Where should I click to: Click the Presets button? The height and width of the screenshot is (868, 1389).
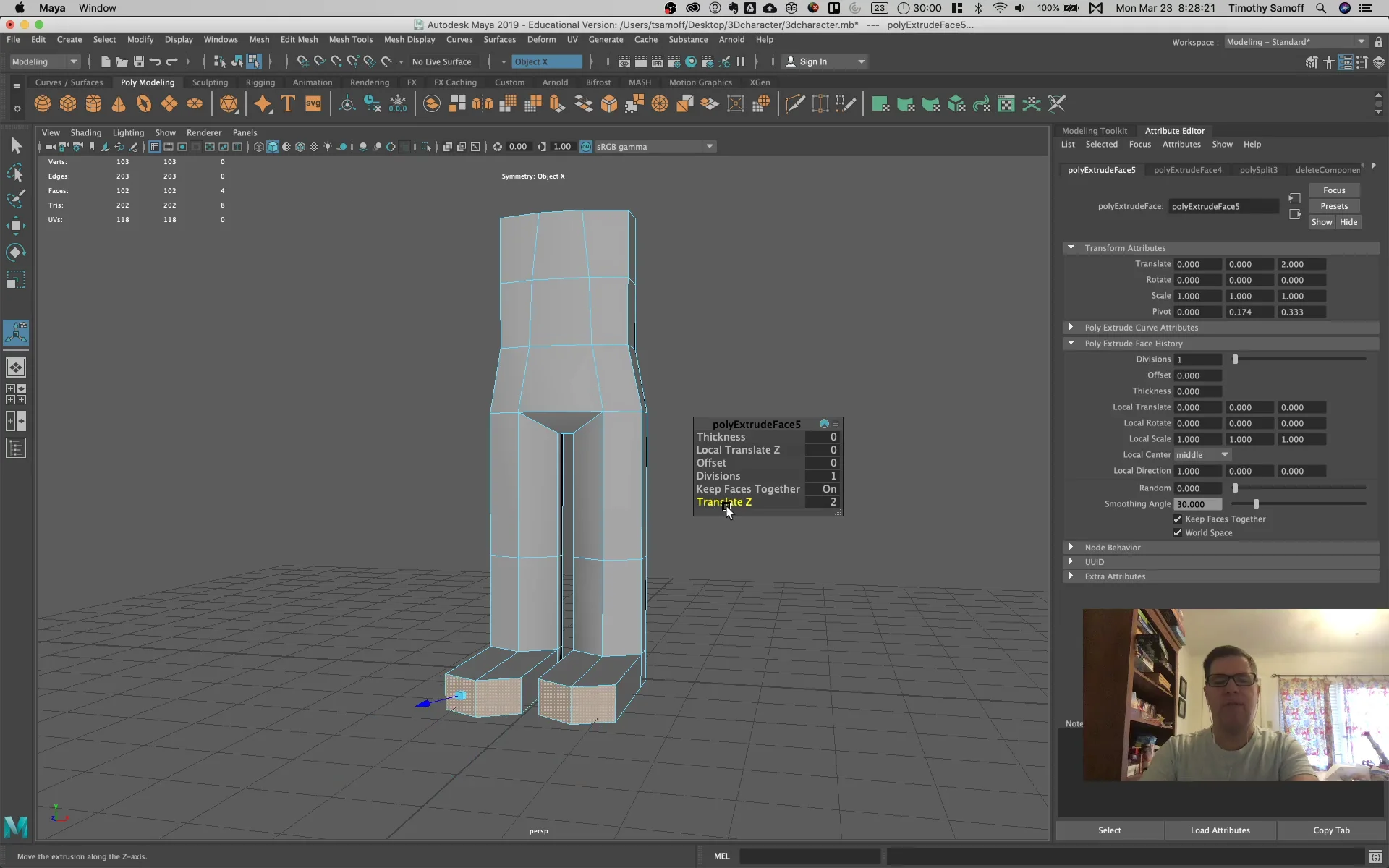click(1334, 206)
